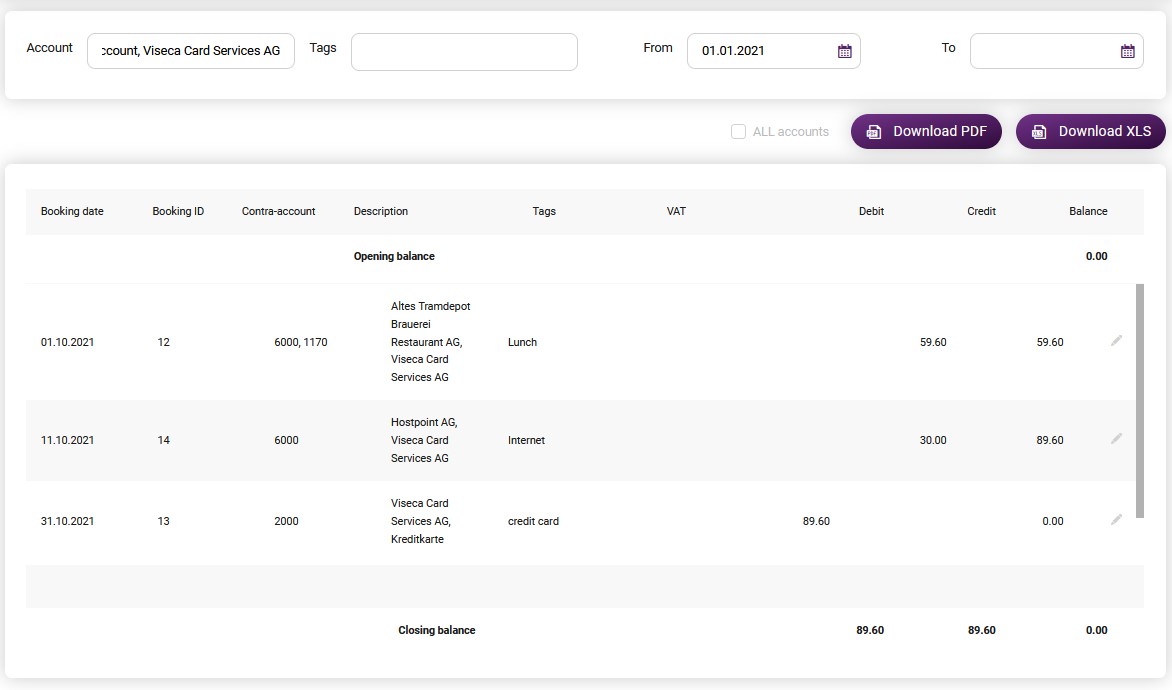Click the From date field showing 01.01.2021
The height and width of the screenshot is (690, 1172).
click(x=774, y=51)
